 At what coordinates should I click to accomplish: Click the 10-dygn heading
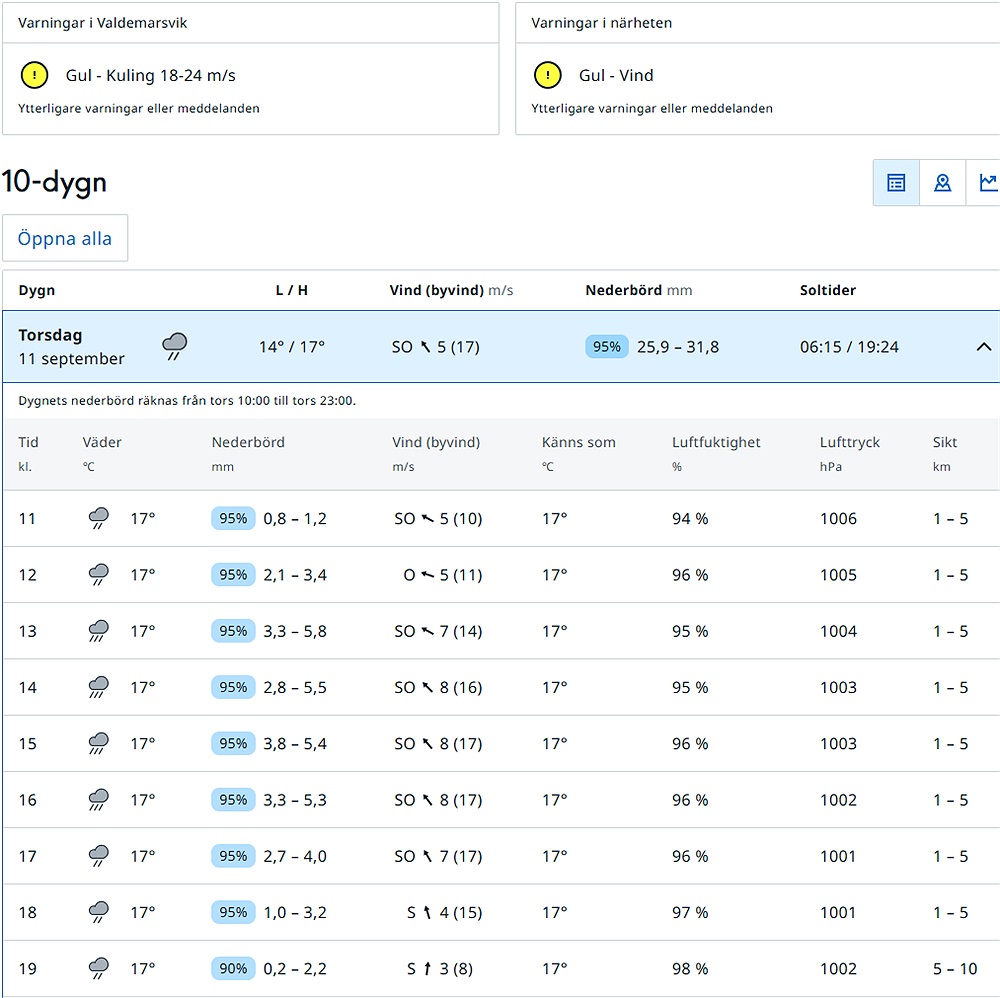(x=54, y=182)
